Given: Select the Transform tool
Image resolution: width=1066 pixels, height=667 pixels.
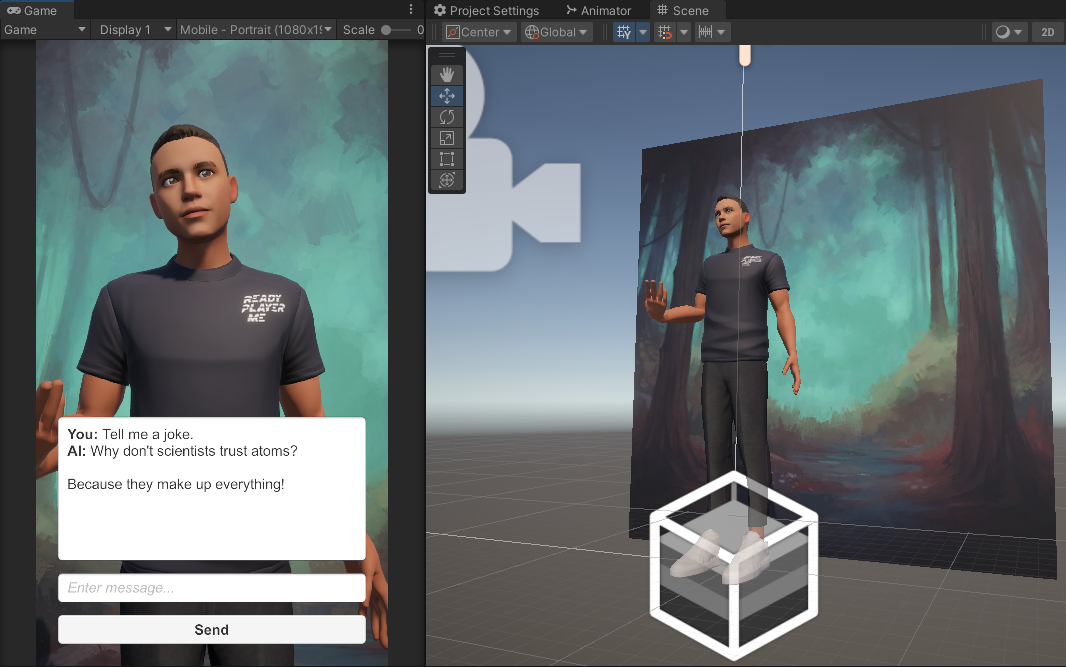Looking at the screenshot, I should coord(447,180).
